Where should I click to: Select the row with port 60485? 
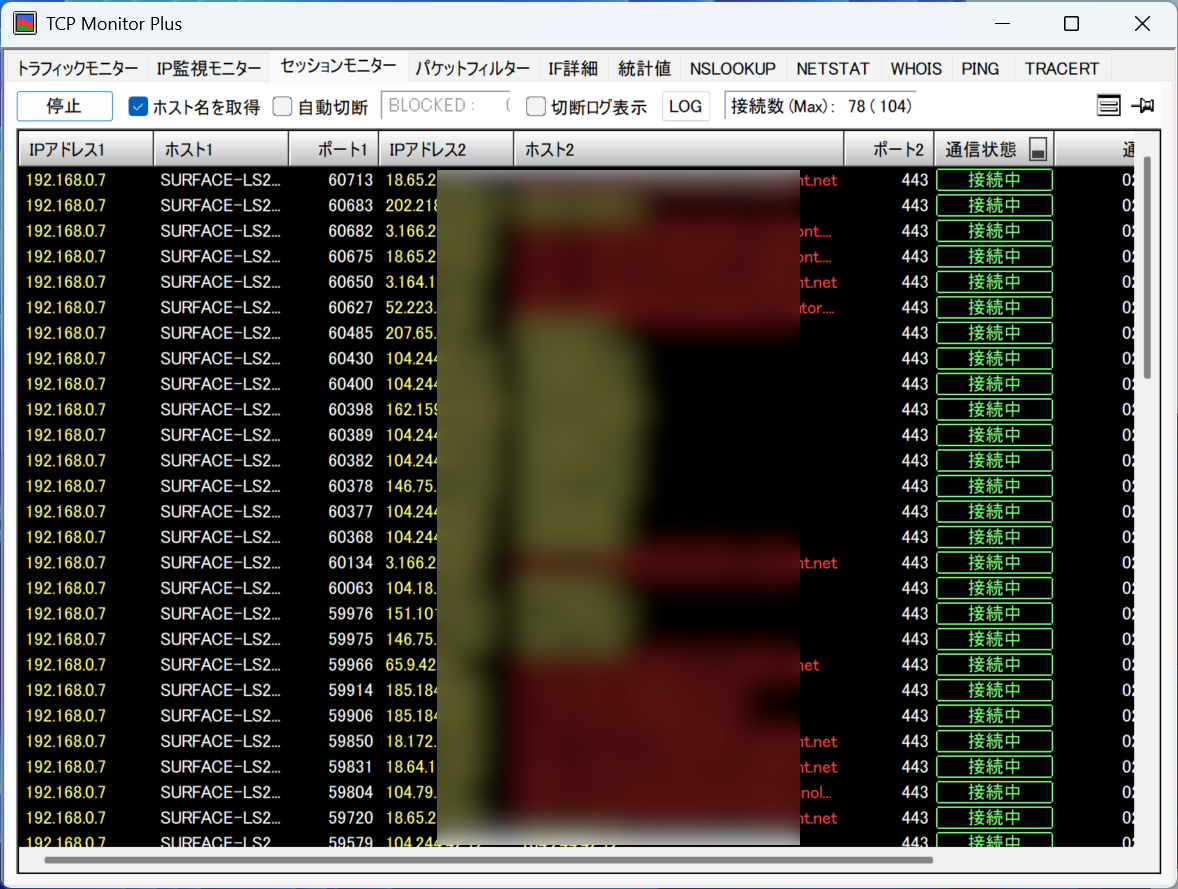[x=576, y=334]
